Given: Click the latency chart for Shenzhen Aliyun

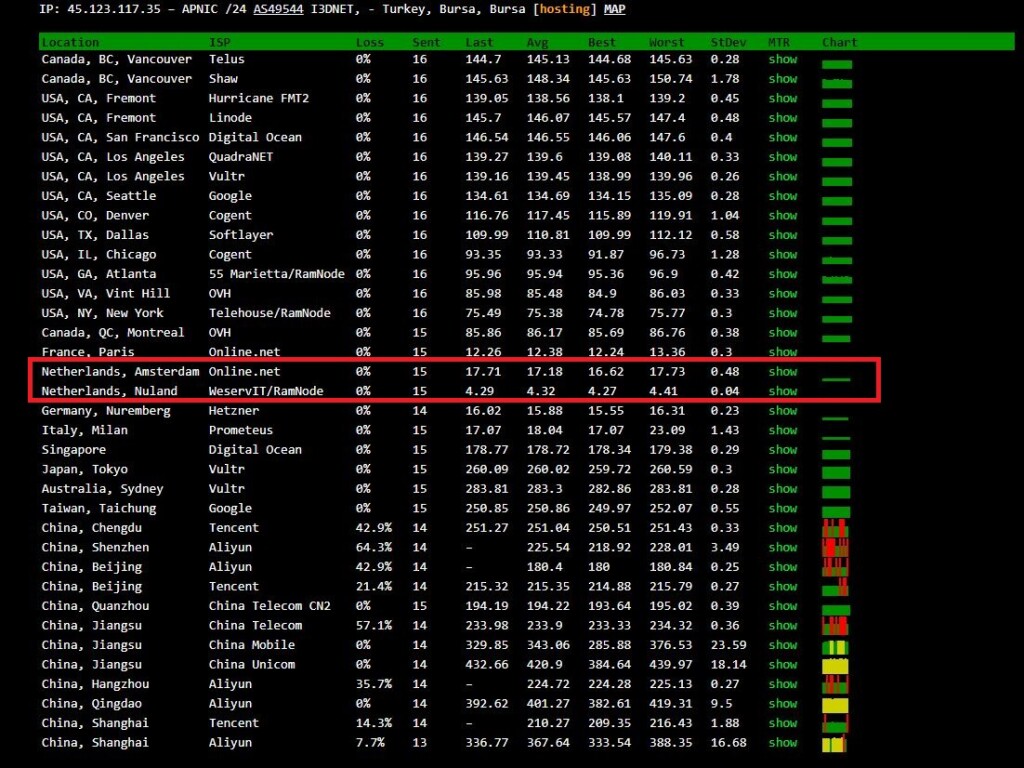Looking at the screenshot, I should (835, 548).
